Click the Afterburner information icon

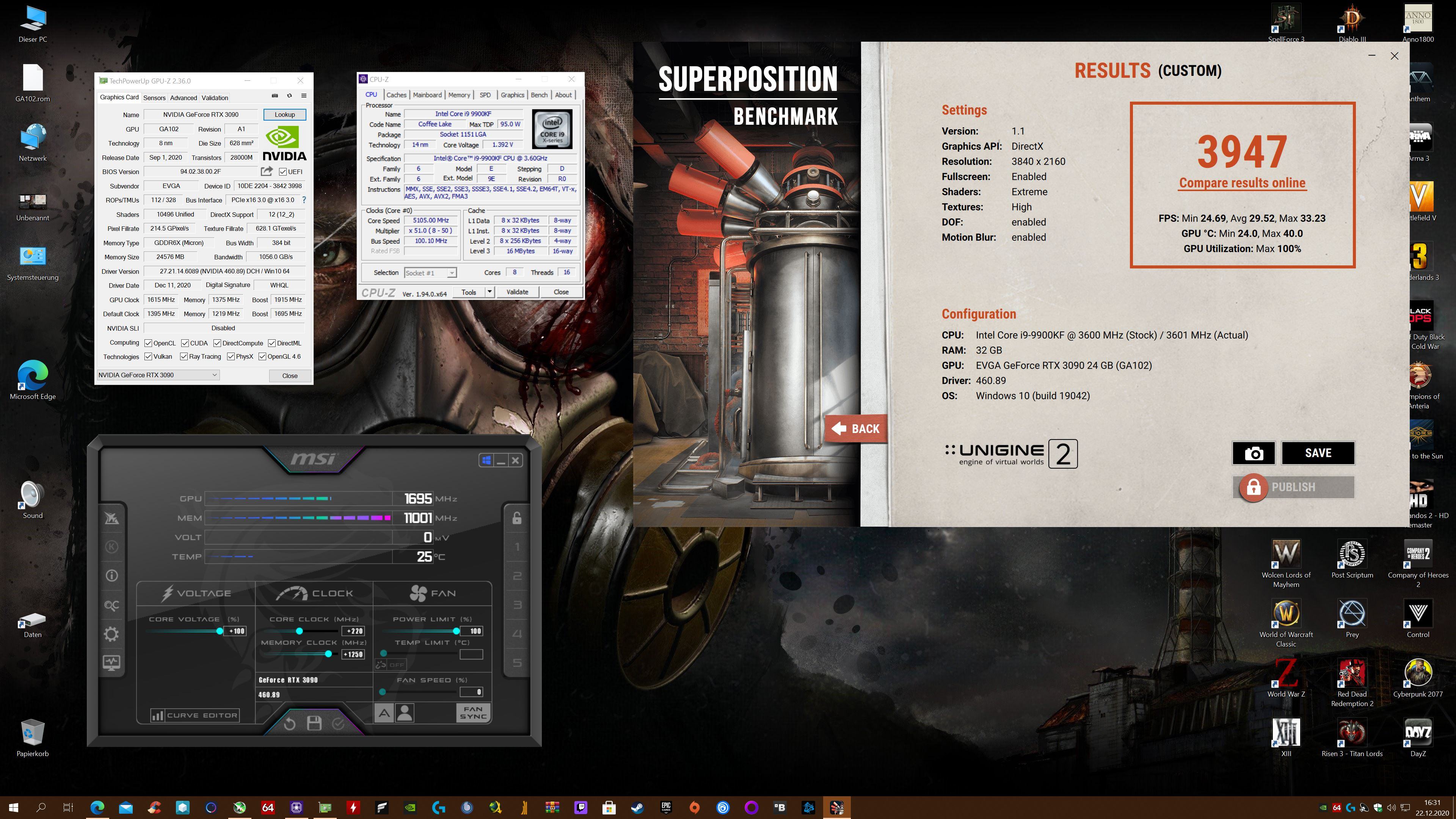[x=111, y=576]
